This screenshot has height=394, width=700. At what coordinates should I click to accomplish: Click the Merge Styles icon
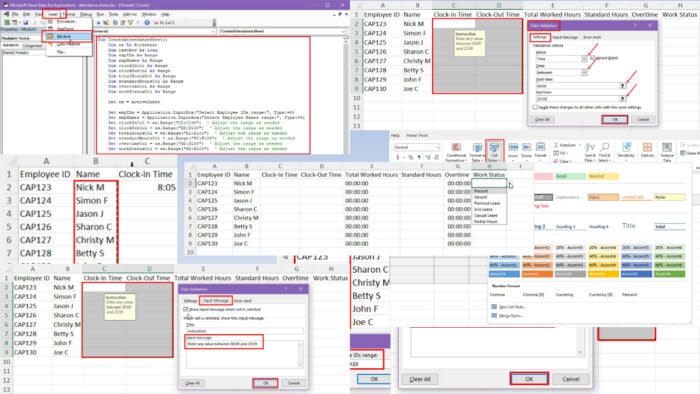(x=494, y=315)
